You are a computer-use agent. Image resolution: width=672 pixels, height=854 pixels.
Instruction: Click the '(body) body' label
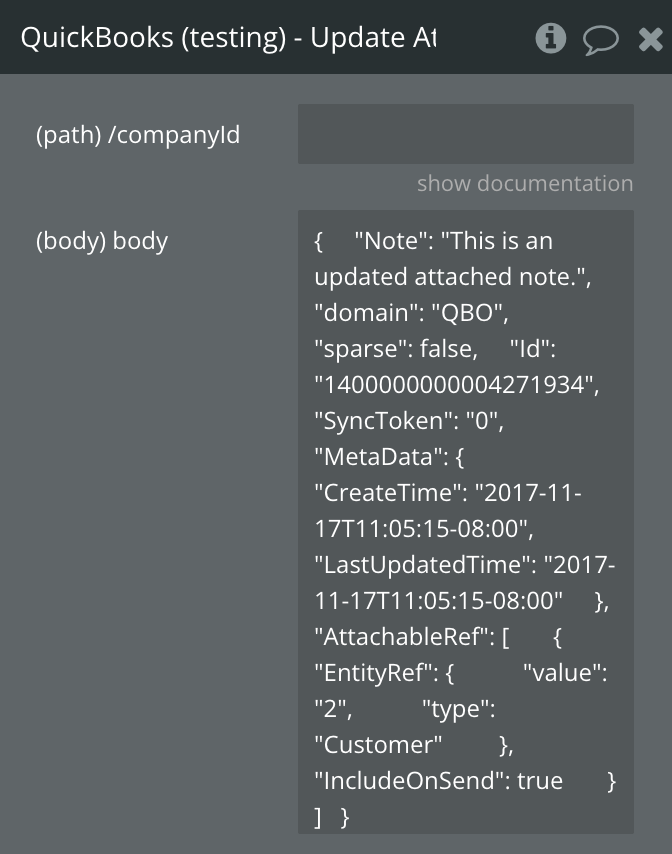point(102,241)
